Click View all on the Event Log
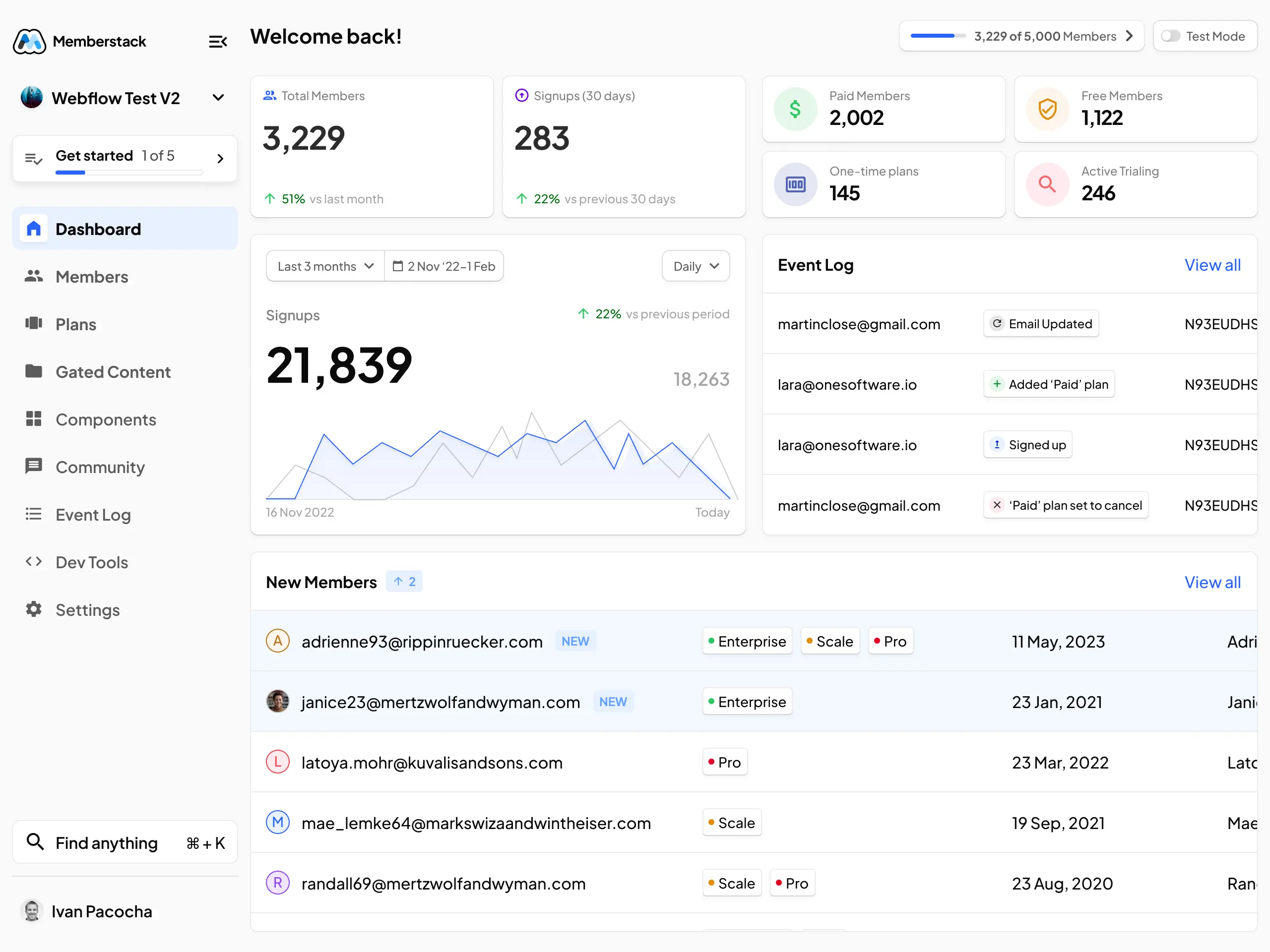 pyautogui.click(x=1212, y=265)
